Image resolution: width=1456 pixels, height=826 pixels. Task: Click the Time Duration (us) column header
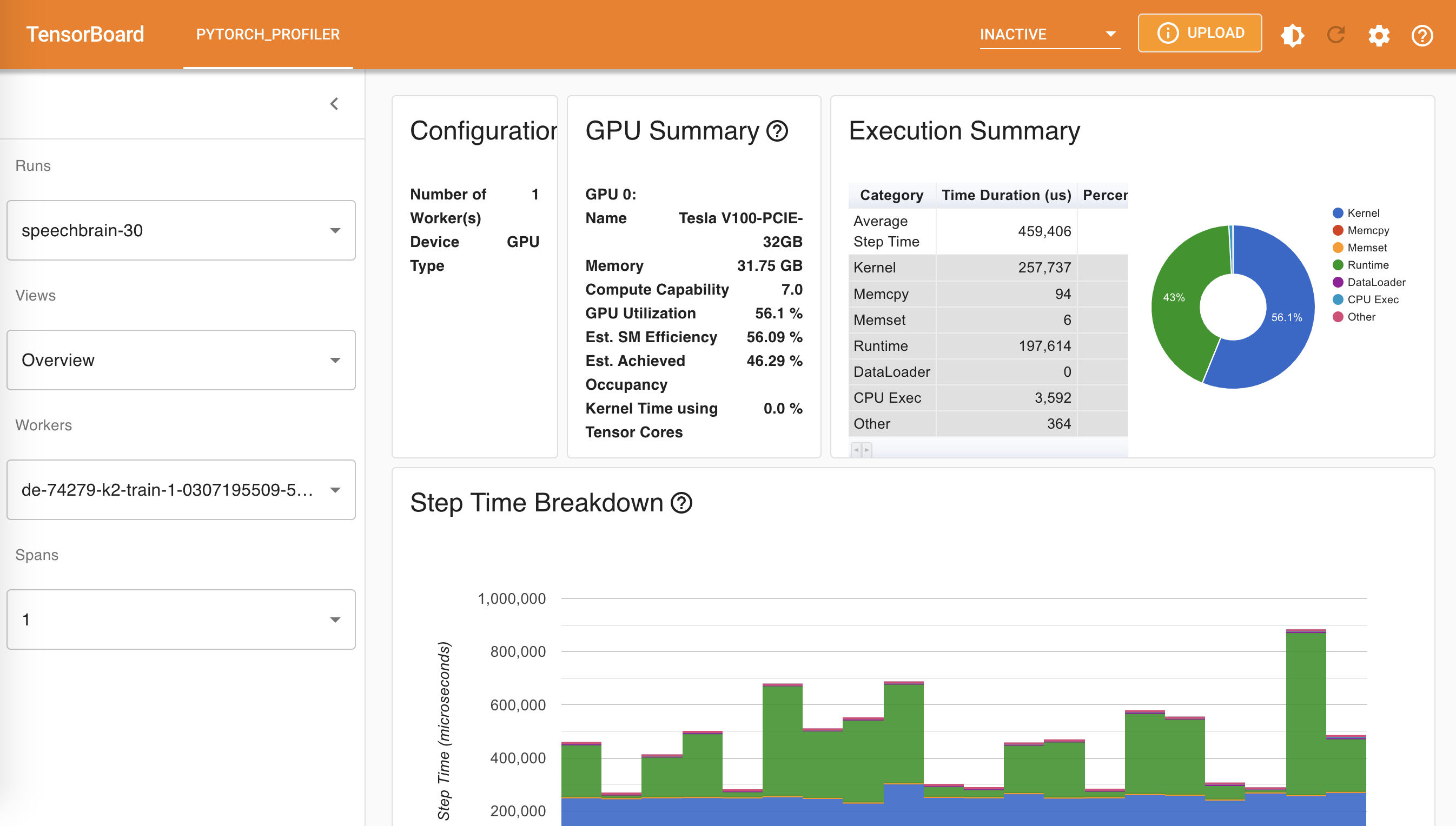[1006, 195]
